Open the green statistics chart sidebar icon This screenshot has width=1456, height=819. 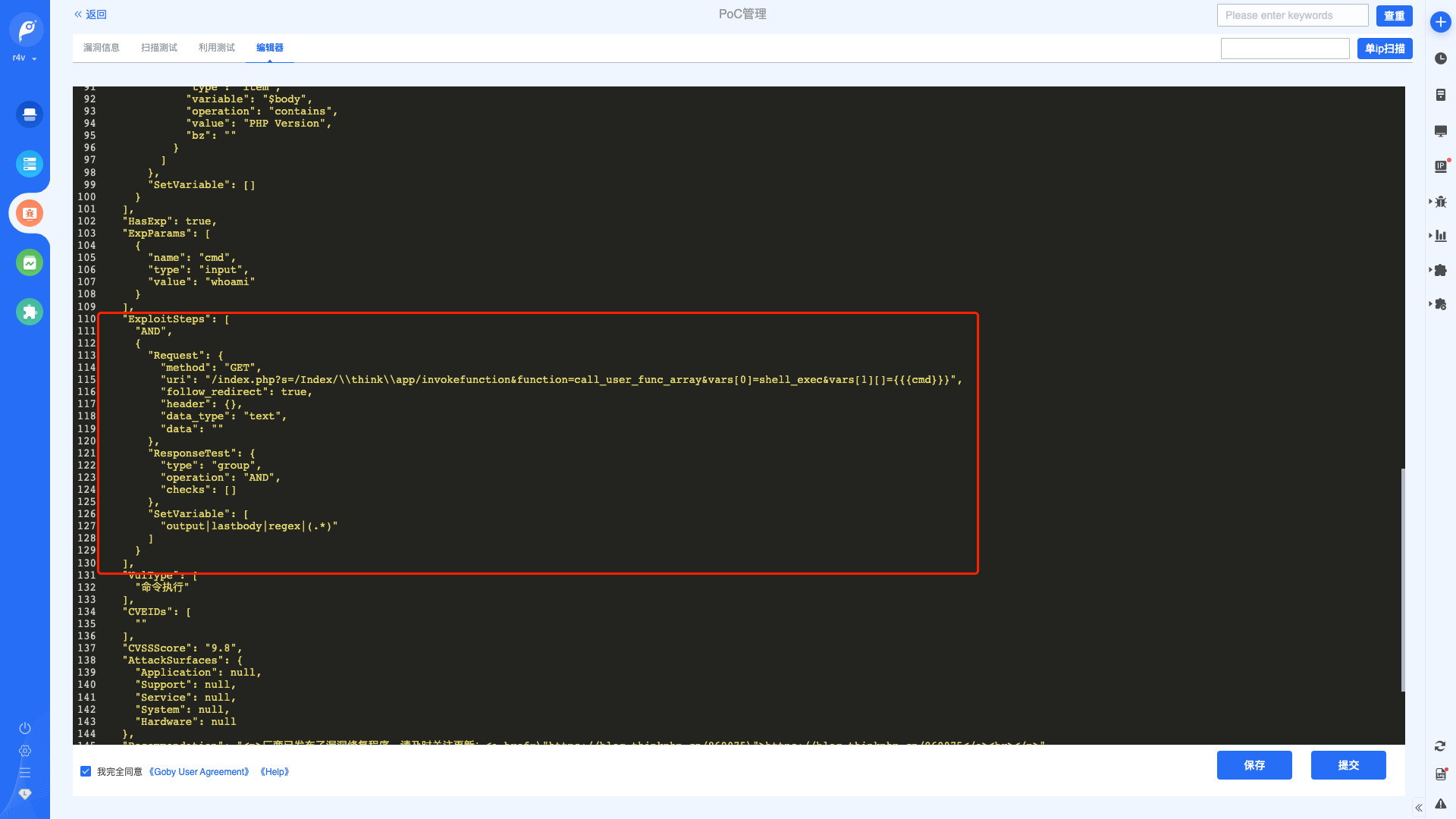pyautogui.click(x=30, y=262)
